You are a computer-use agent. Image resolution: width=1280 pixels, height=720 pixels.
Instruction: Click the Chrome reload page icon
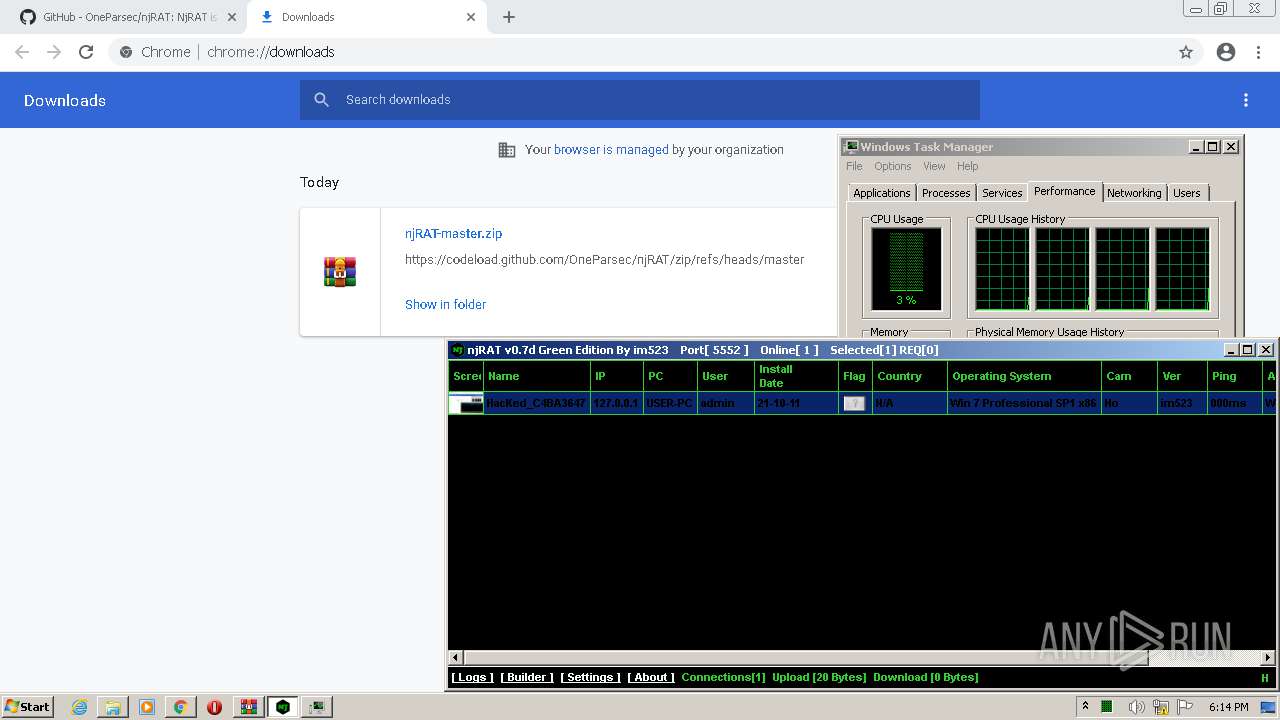[86, 52]
